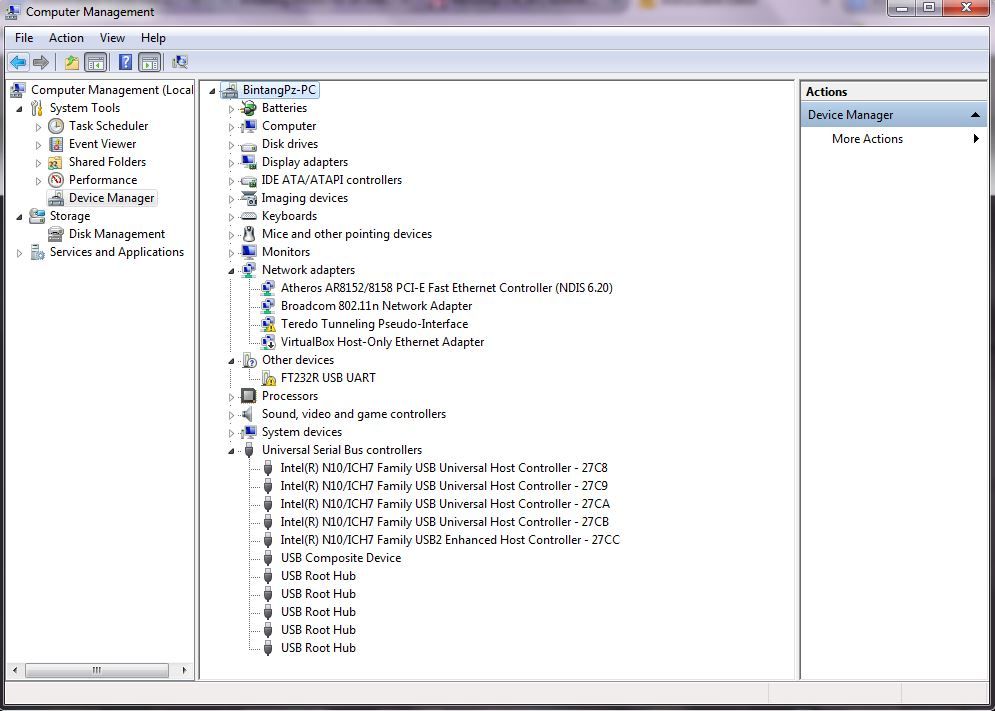Click the Back navigation arrow icon

[19, 61]
